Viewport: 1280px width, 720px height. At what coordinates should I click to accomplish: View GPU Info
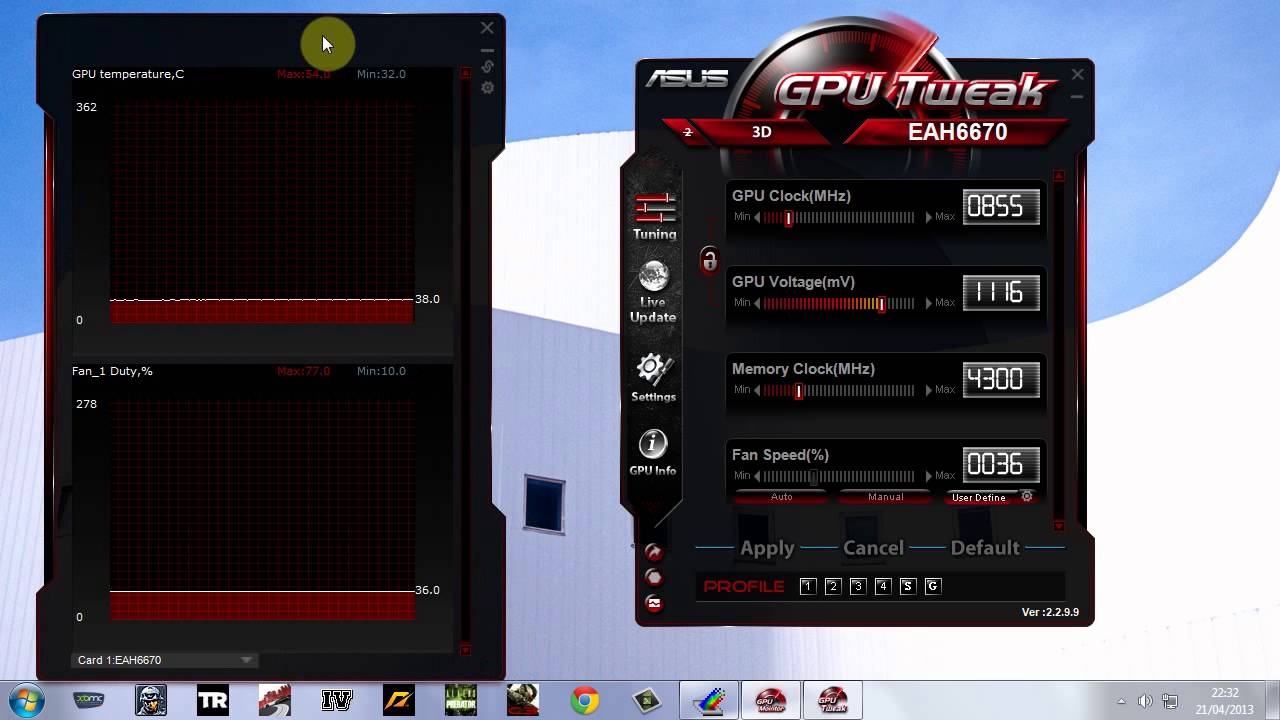[x=652, y=450]
